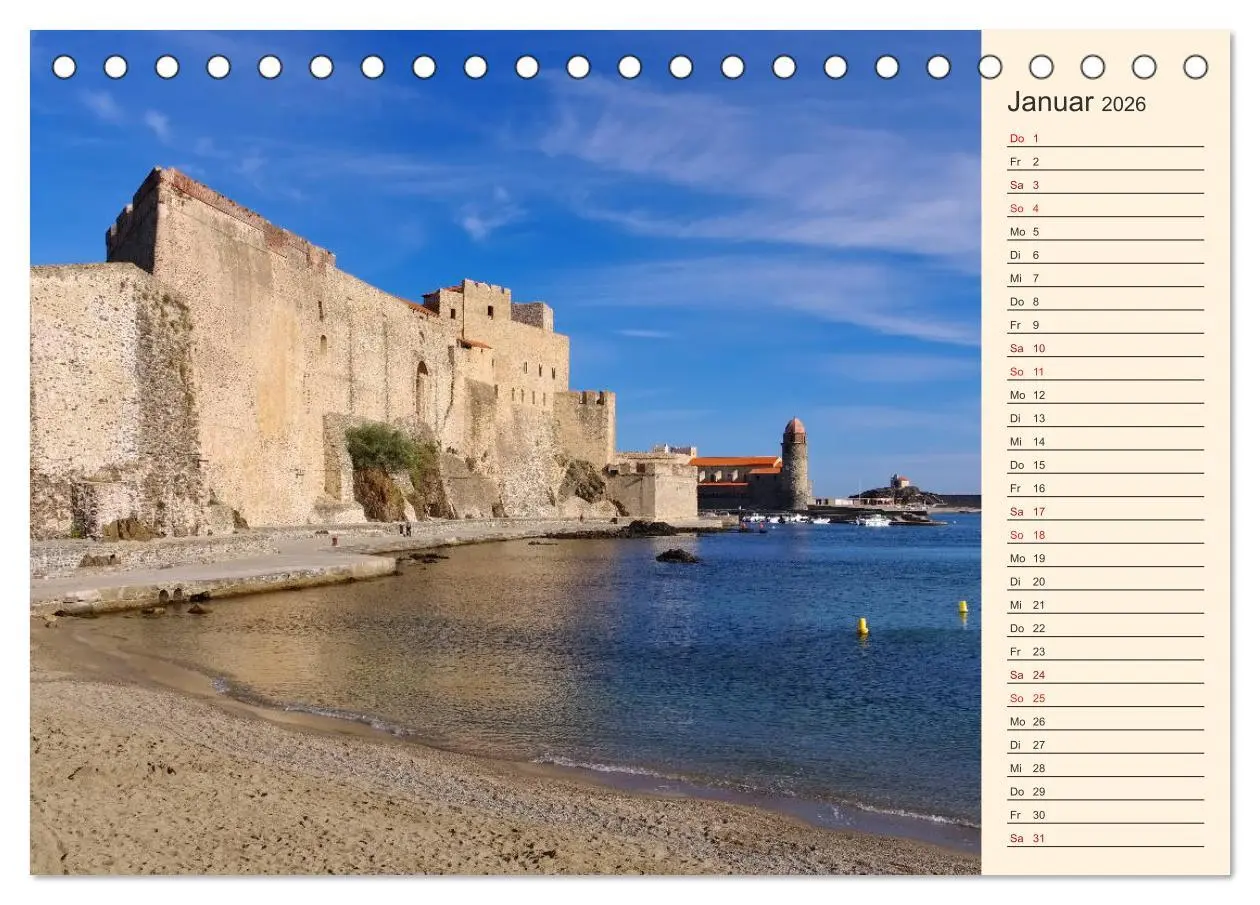Select the 'Mo 12' date row
The width and height of the screenshot is (1260, 905).
point(1105,395)
